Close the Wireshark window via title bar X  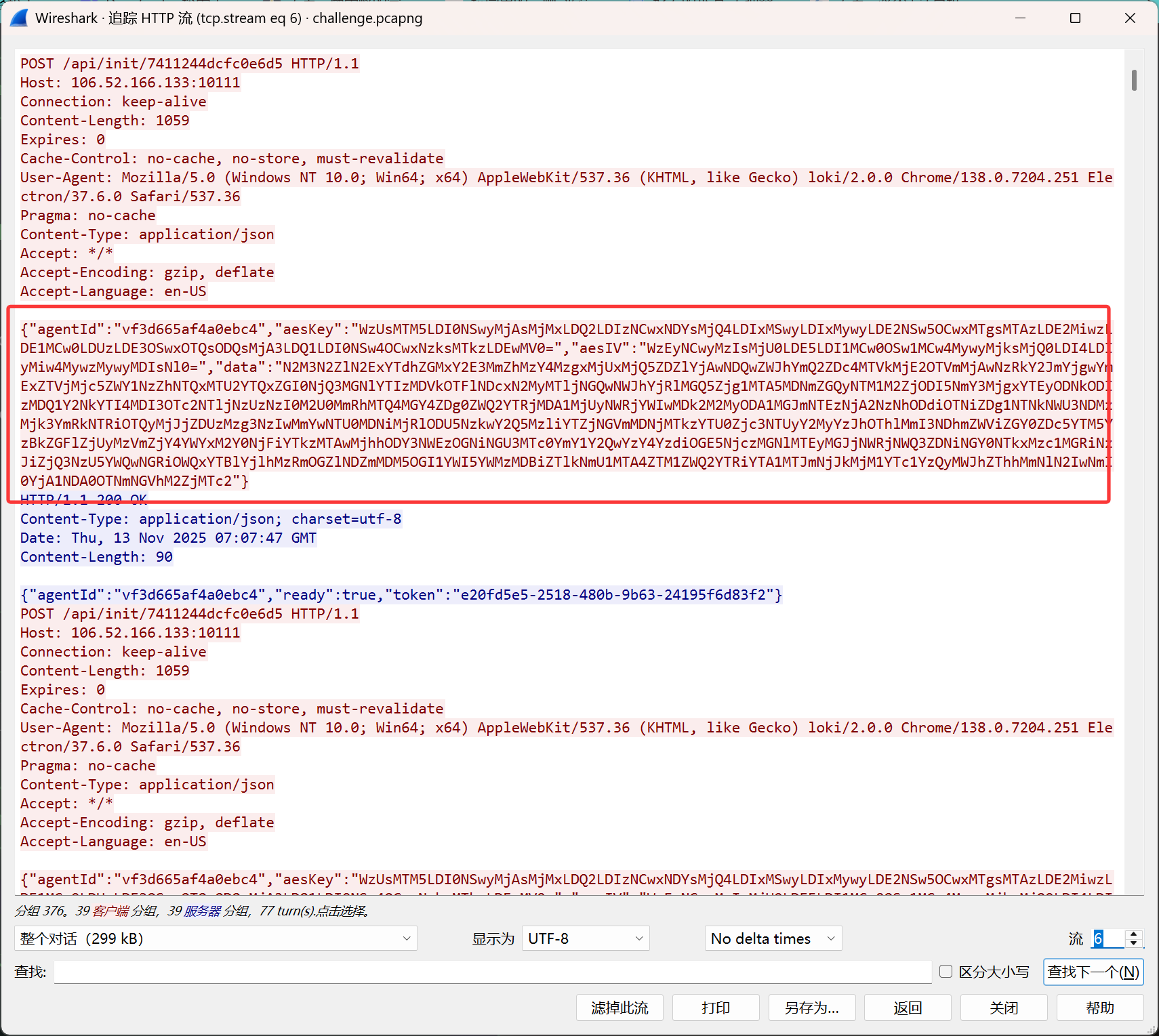coord(1130,18)
